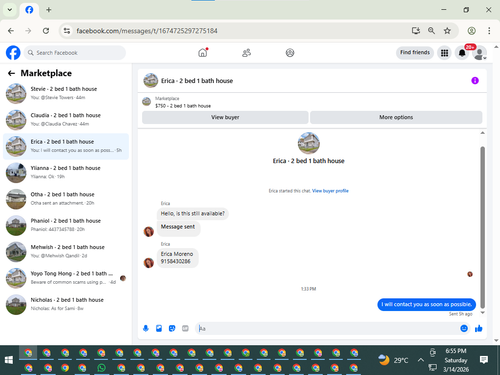Click the 'Message sent' bubble
Screen dimensions: 500x375
point(178,228)
